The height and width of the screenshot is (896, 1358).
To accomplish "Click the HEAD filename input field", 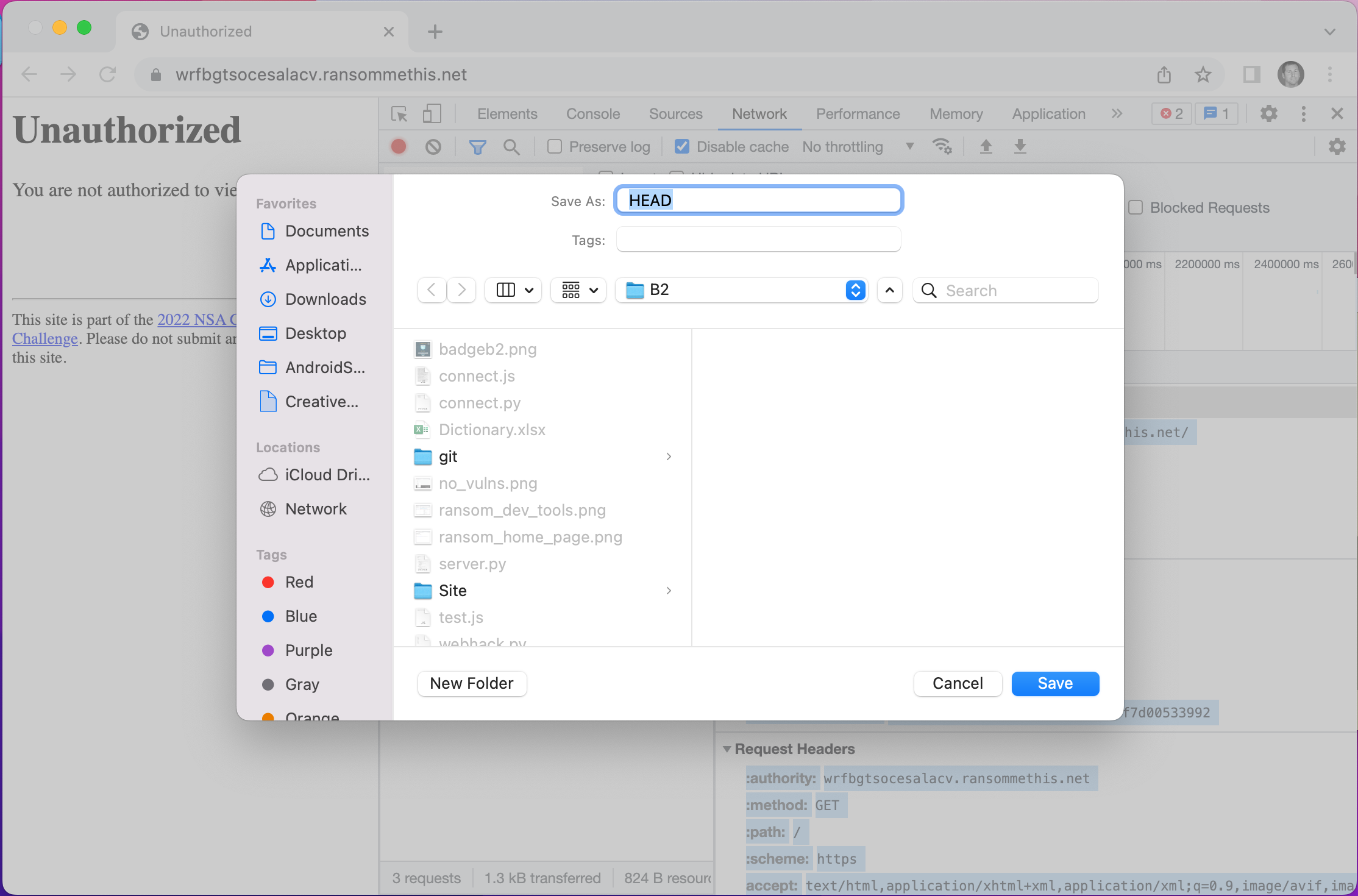I will click(x=758, y=200).
